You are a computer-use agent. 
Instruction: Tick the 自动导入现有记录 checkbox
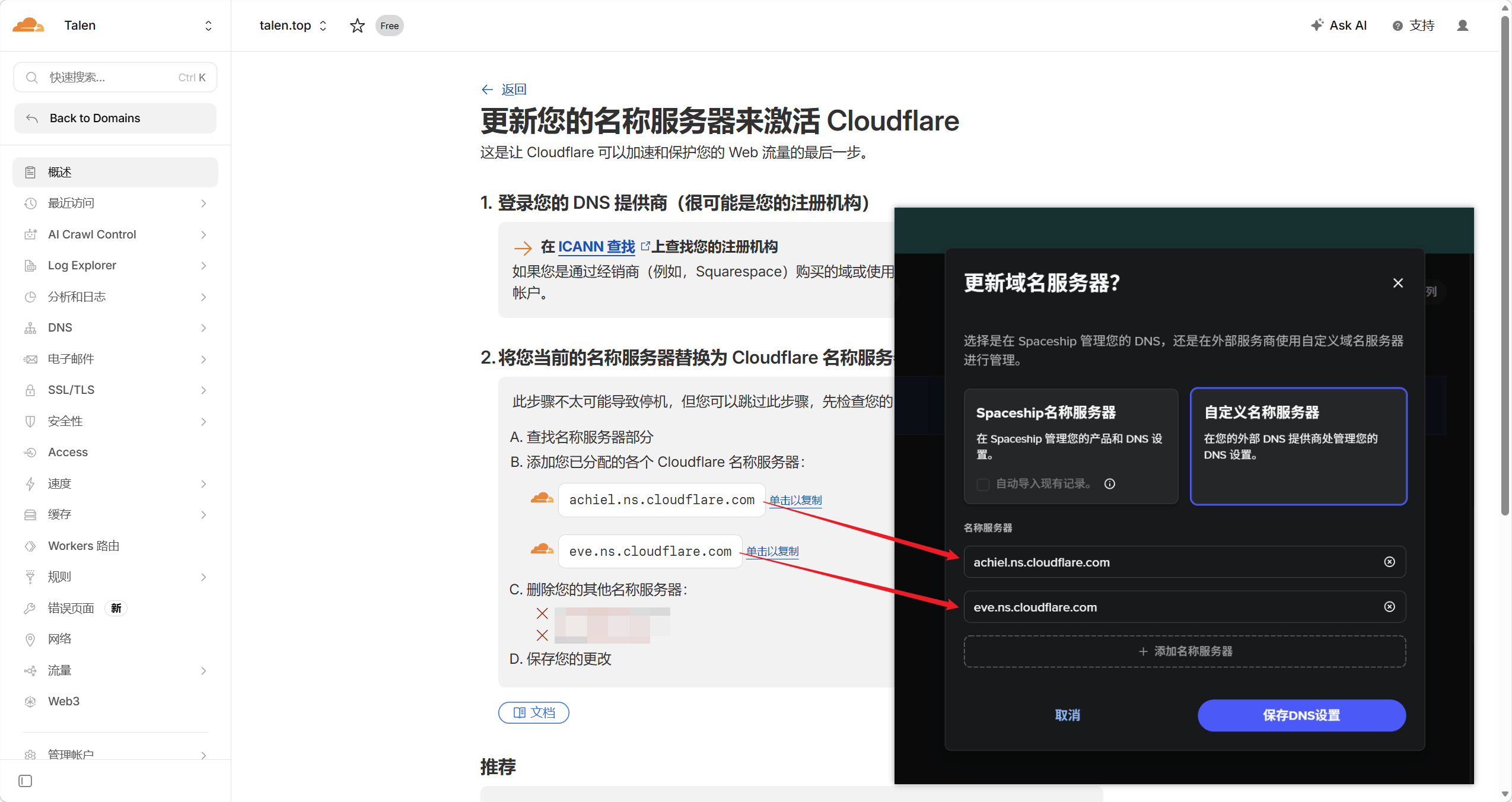[x=983, y=484]
